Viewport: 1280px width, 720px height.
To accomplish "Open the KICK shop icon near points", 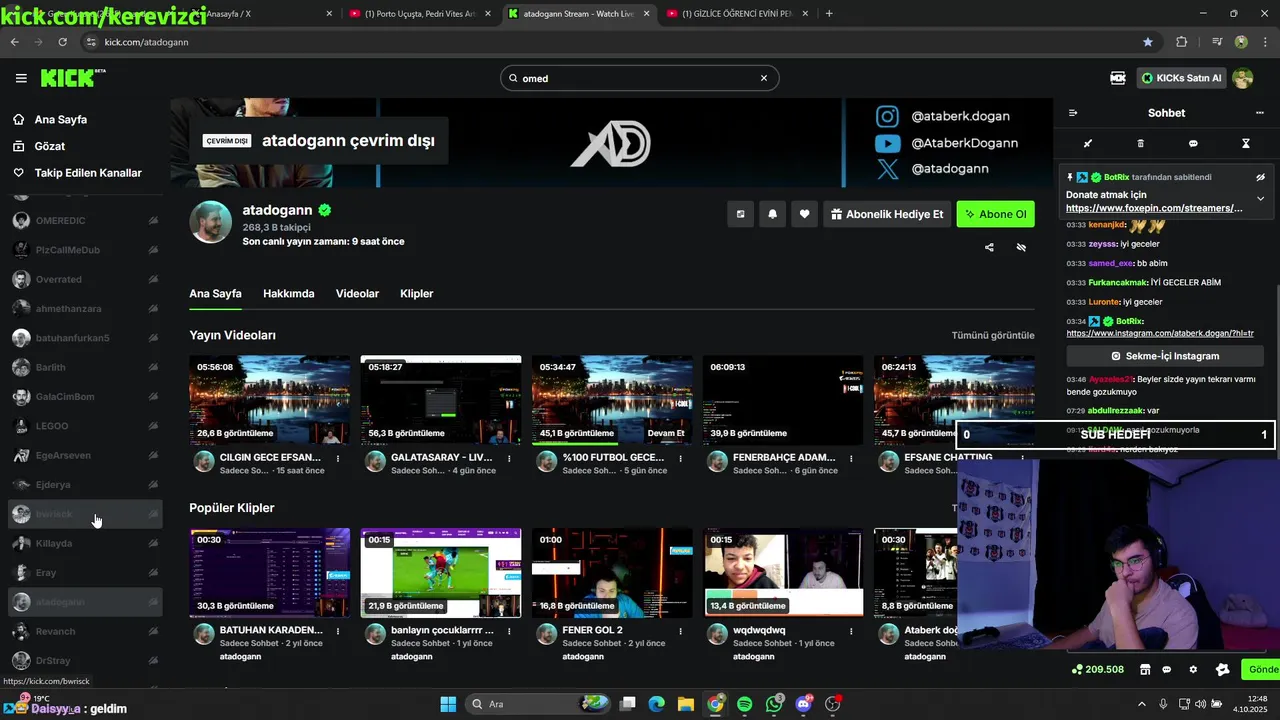I will tap(1145, 669).
